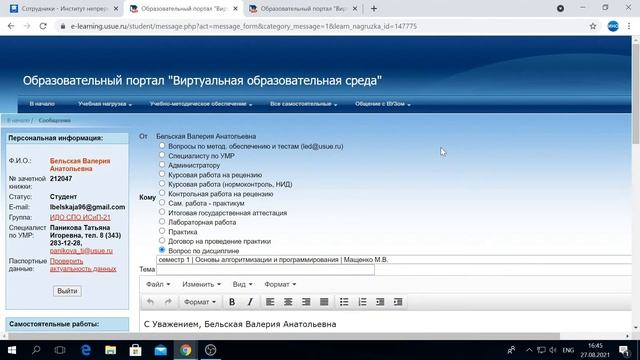Open 'Проверить актуальность данных' link
640x360 pixels.
pyautogui.click(x=83, y=265)
